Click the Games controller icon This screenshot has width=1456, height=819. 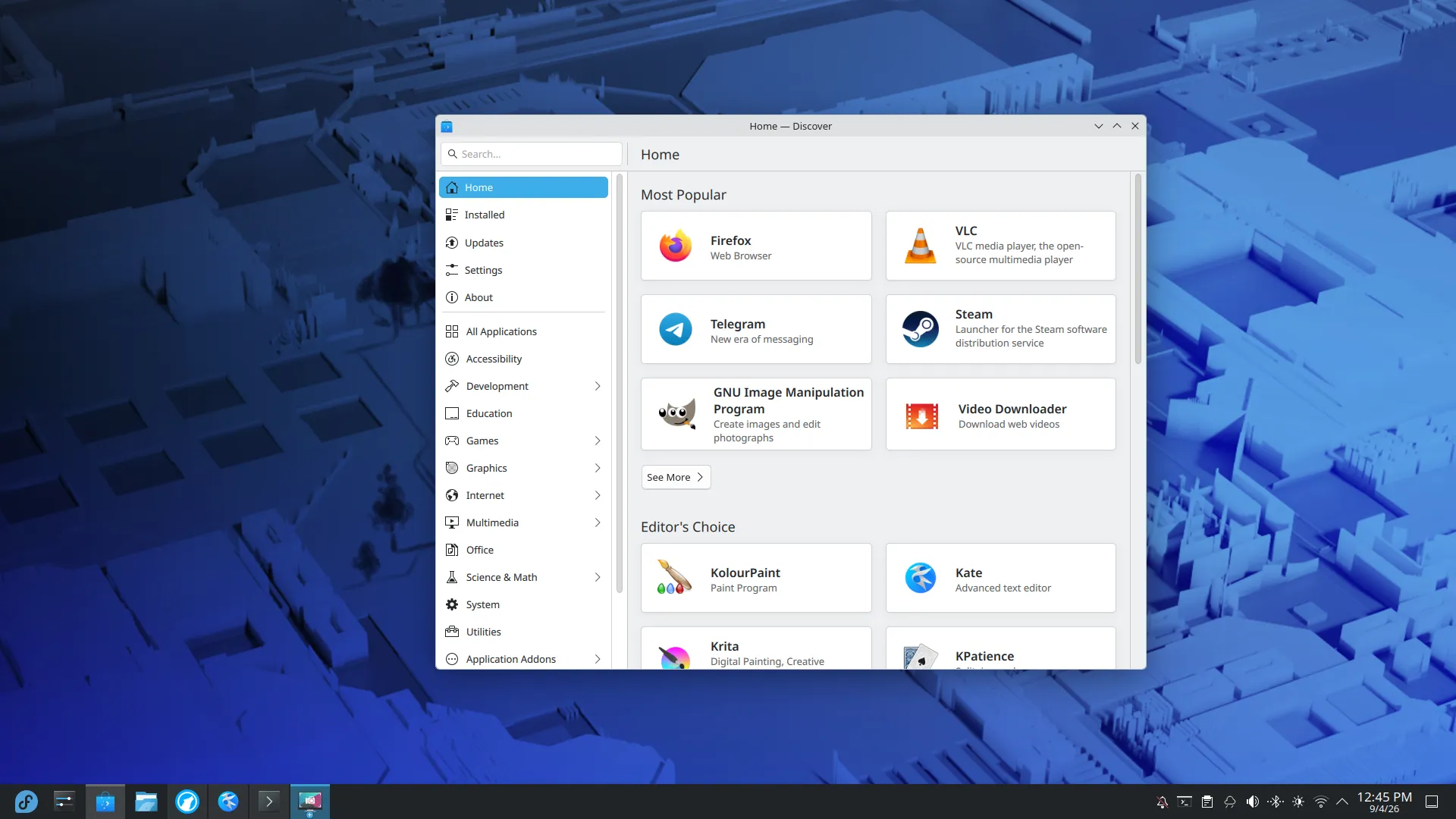coord(452,441)
